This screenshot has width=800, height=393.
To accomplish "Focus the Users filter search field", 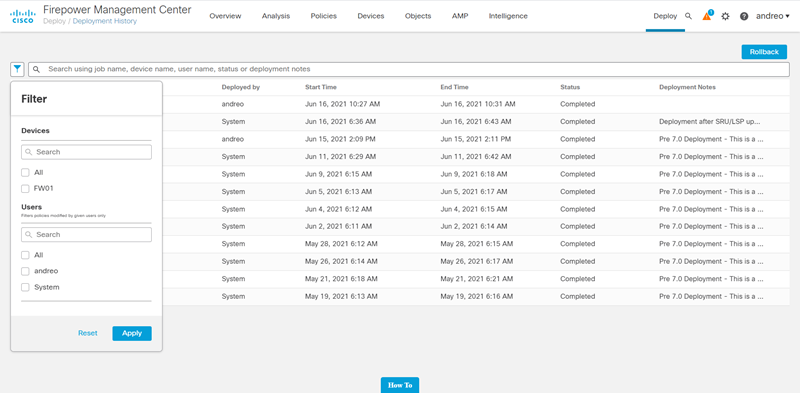I will pos(86,235).
